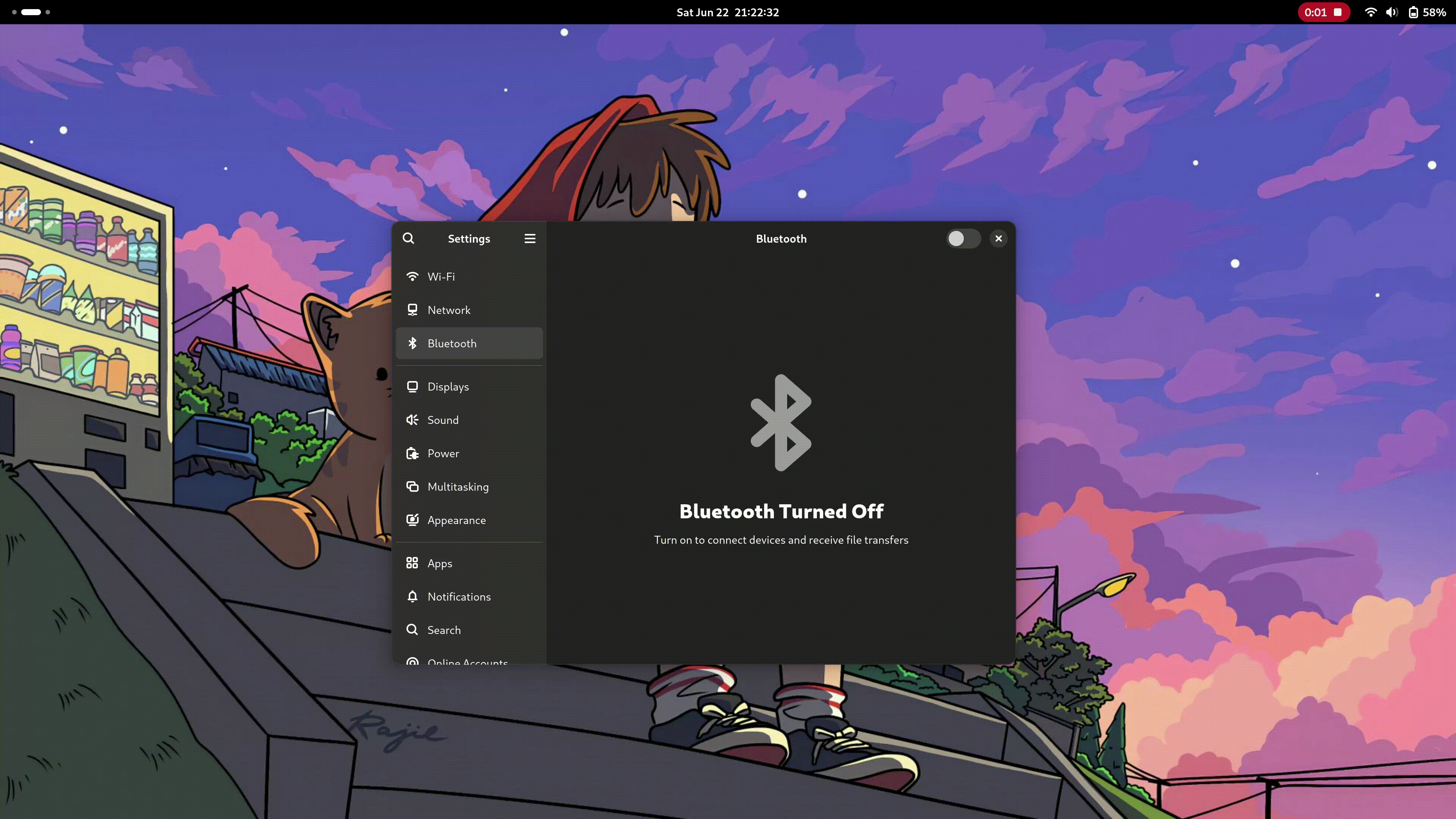Click the workspace indicator dots in the top bar
The width and height of the screenshot is (1456, 819).
[x=31, y=12]
